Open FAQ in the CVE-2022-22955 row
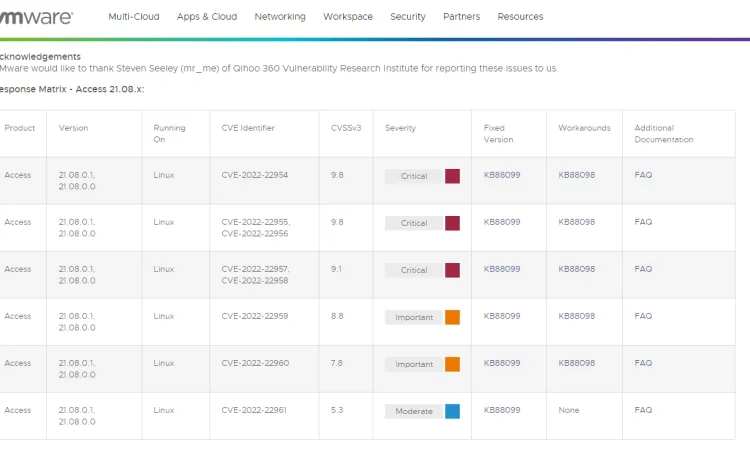This screenshot has width=750, height=450. (x=643, y=222)
